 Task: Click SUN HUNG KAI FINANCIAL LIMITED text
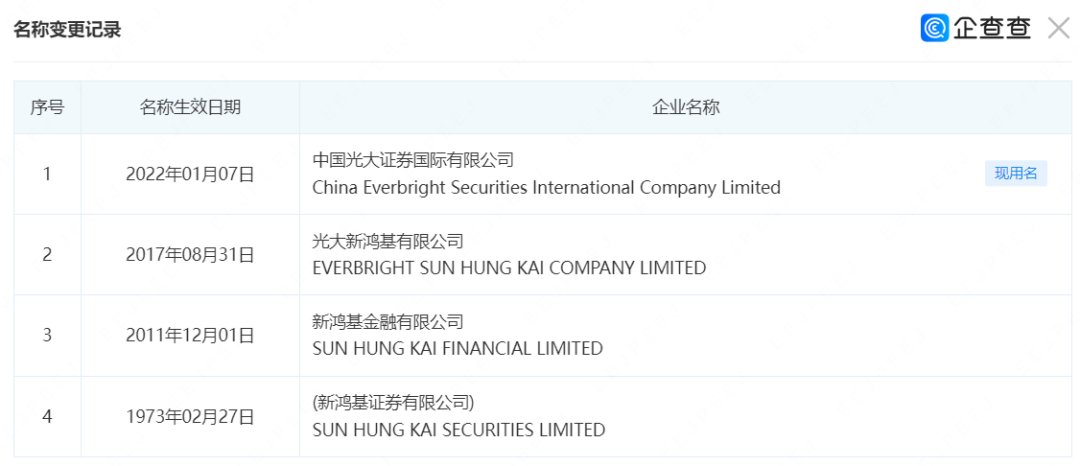457,349
